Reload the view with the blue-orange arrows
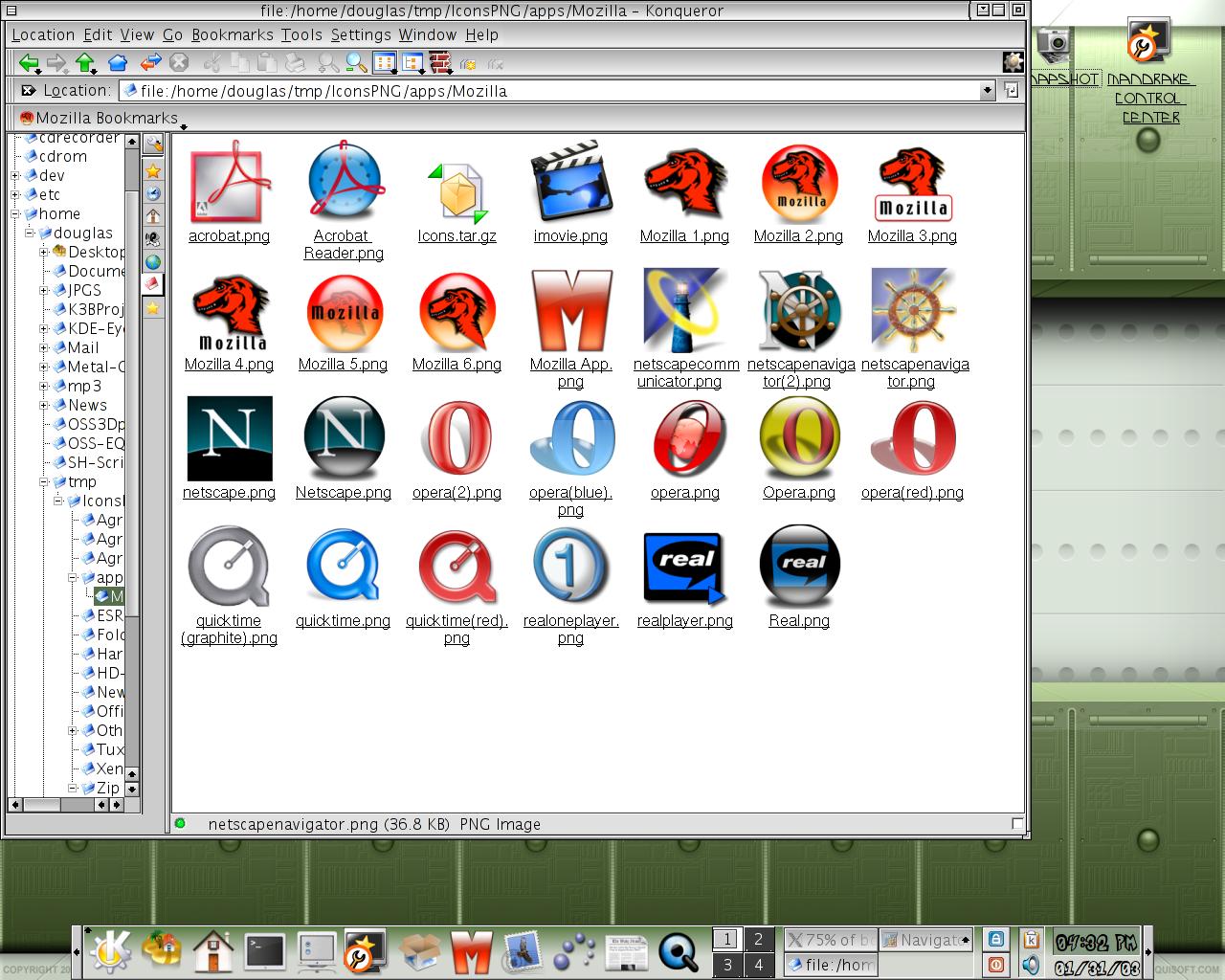This screenshot has height=980, width=1225. [x=150, y=63]
